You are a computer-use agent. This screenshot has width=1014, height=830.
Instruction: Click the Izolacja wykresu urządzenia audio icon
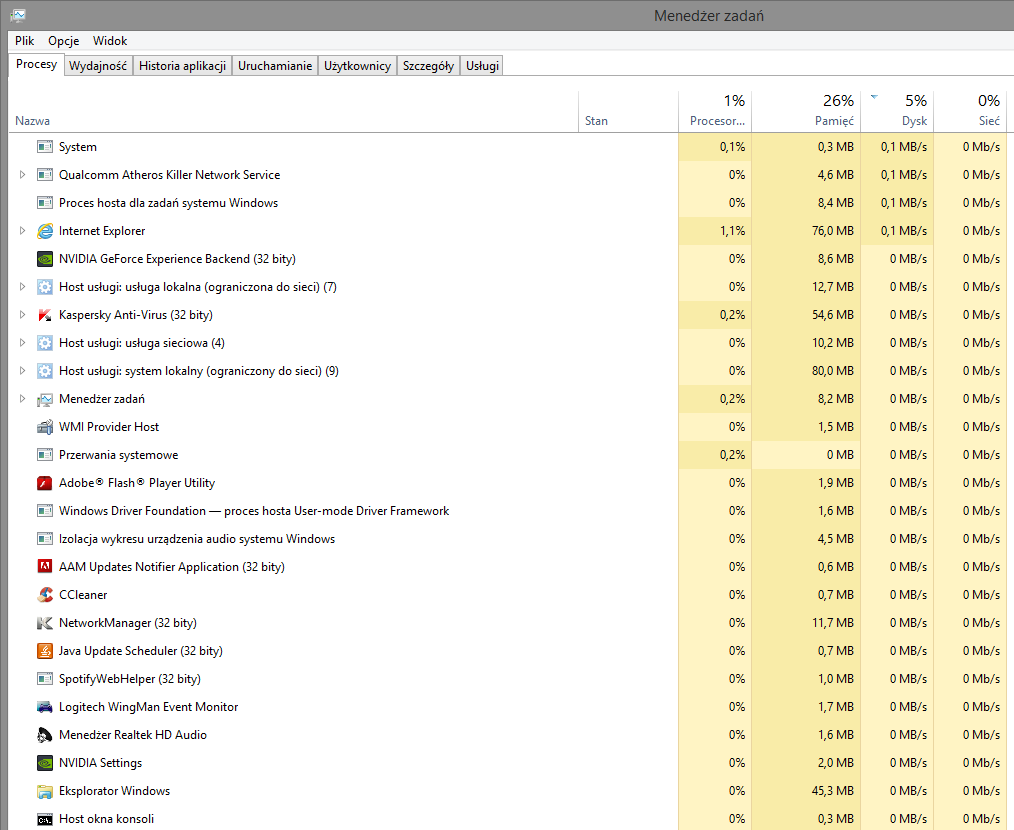45,539
